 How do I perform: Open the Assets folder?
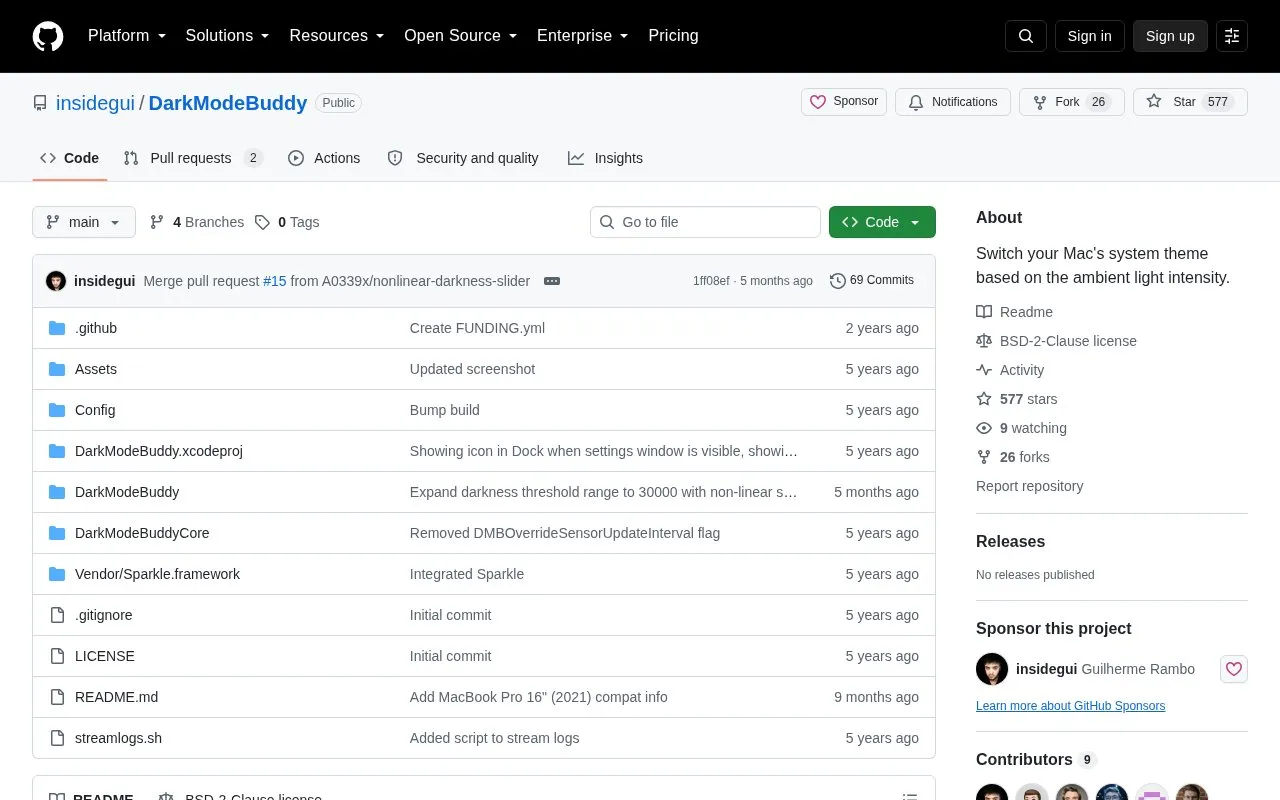click(x=96, y=369)
